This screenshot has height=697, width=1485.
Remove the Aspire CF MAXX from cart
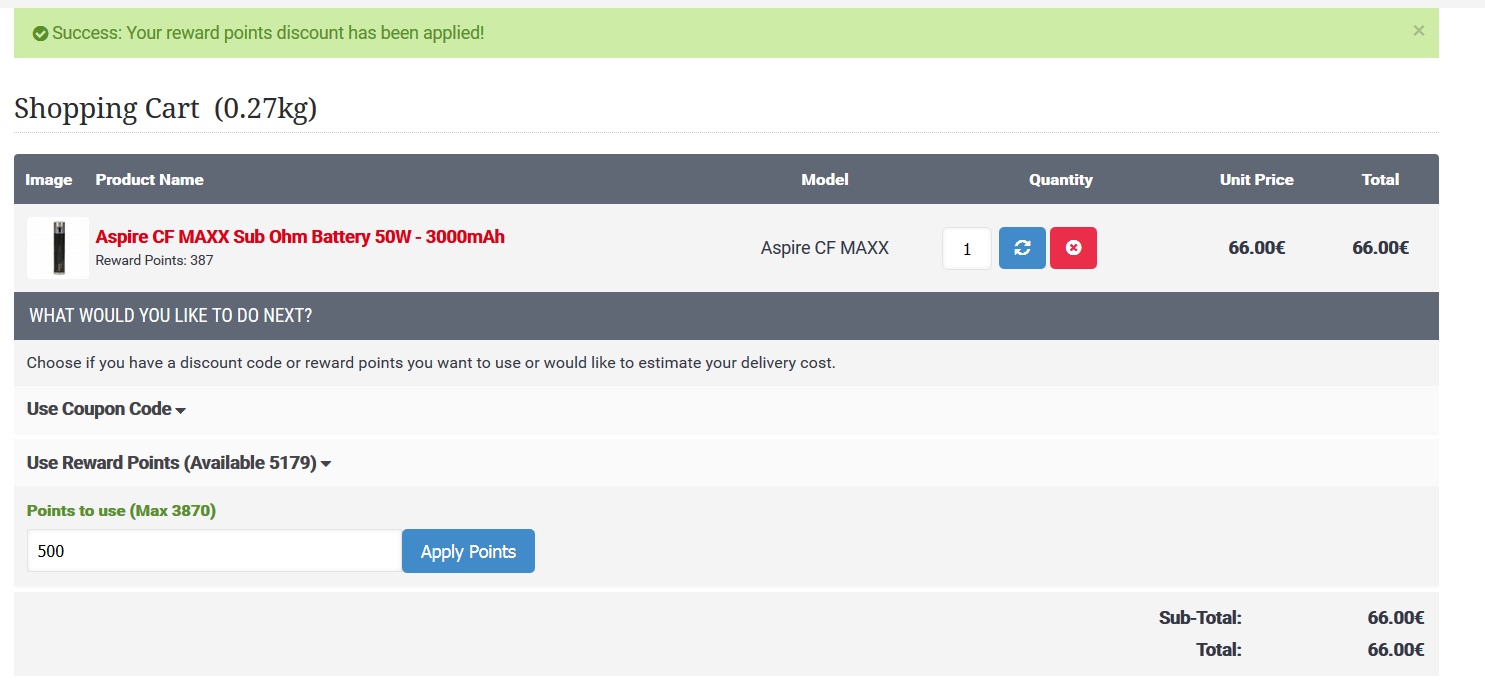pos(1073,248)
